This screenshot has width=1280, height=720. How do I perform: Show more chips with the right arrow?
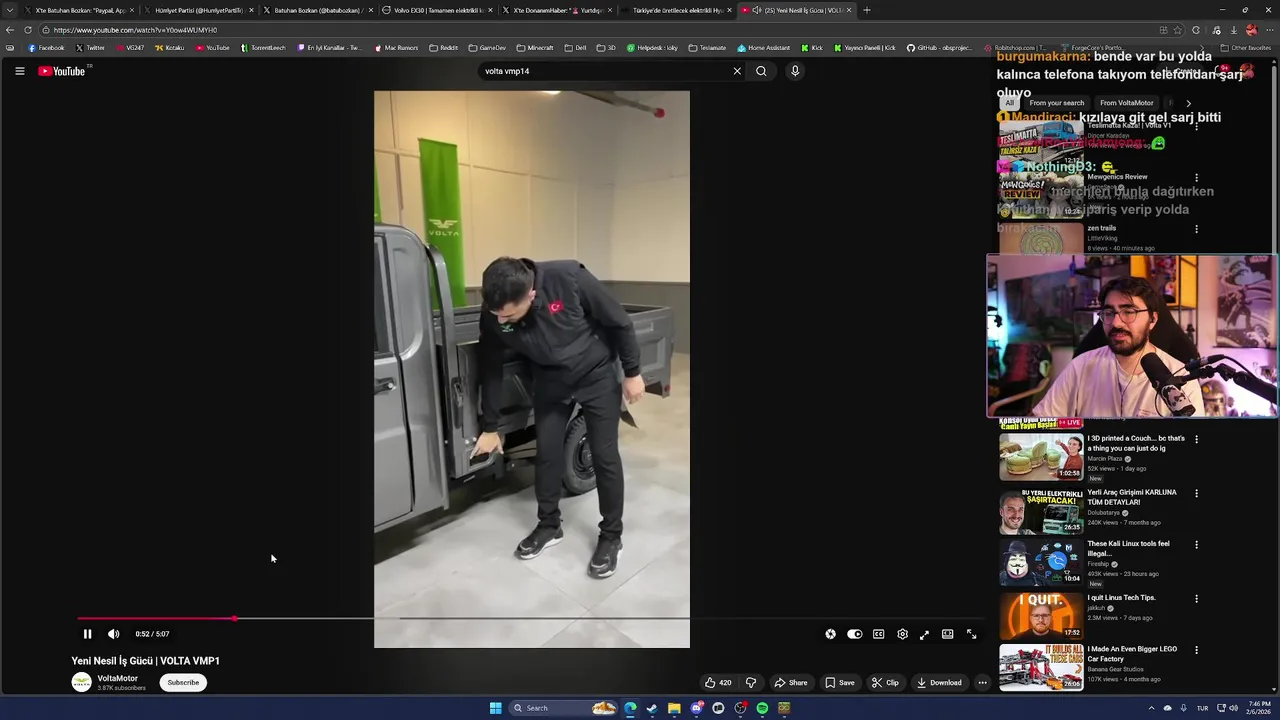[x=1188, y=103]
